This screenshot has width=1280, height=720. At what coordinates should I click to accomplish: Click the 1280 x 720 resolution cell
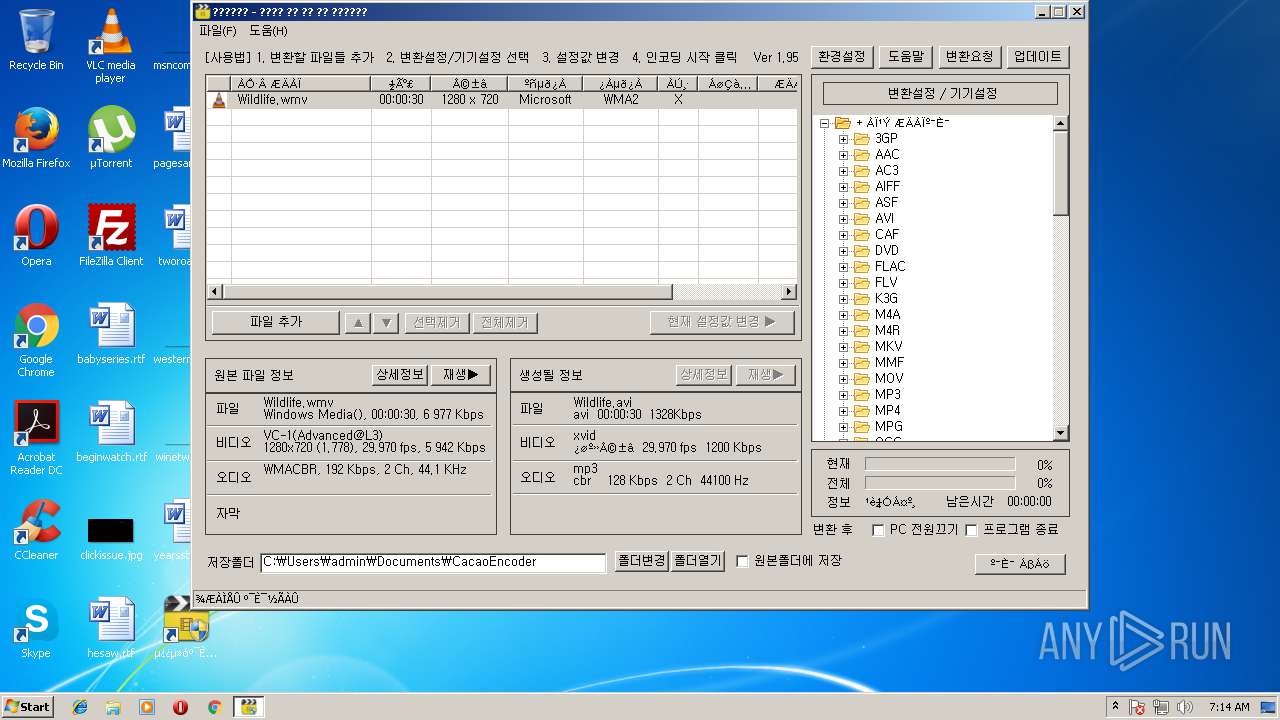(469, 100)
